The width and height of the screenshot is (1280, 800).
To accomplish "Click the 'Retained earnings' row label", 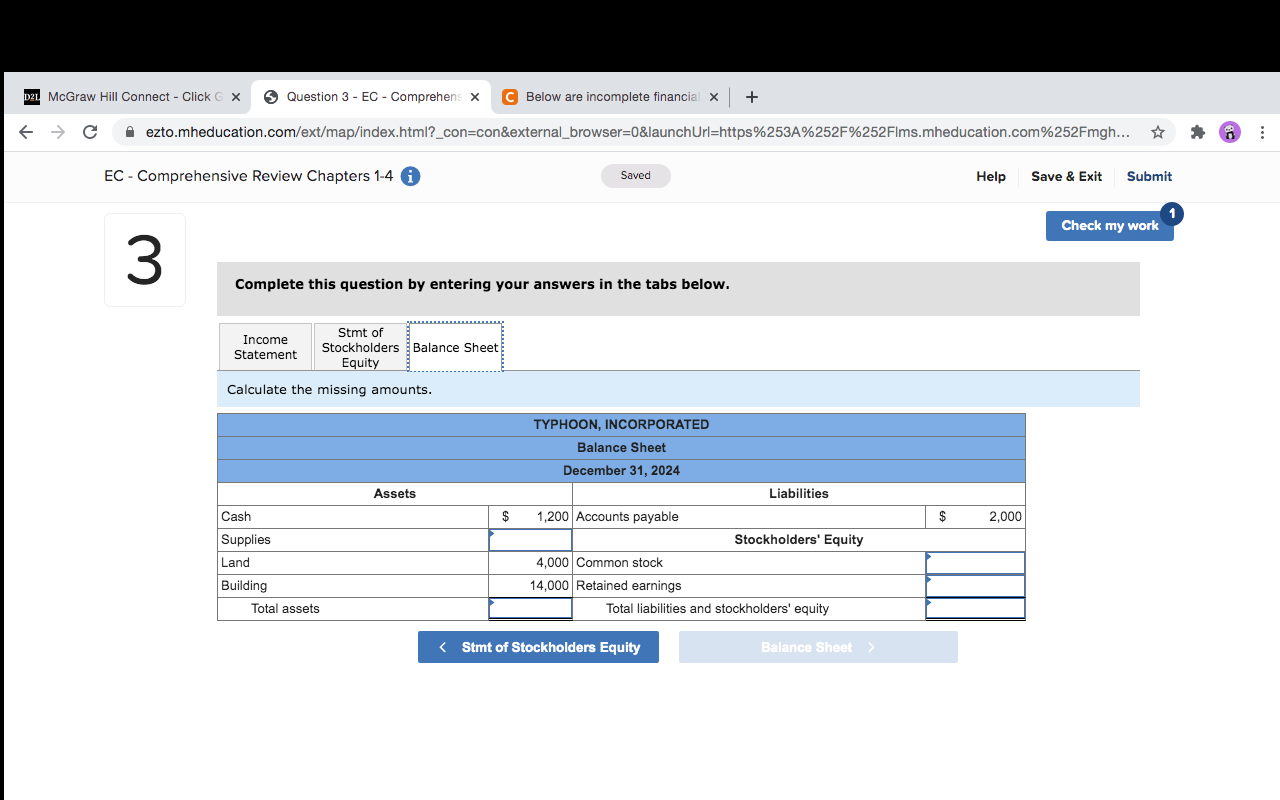I will coord(628,586).
